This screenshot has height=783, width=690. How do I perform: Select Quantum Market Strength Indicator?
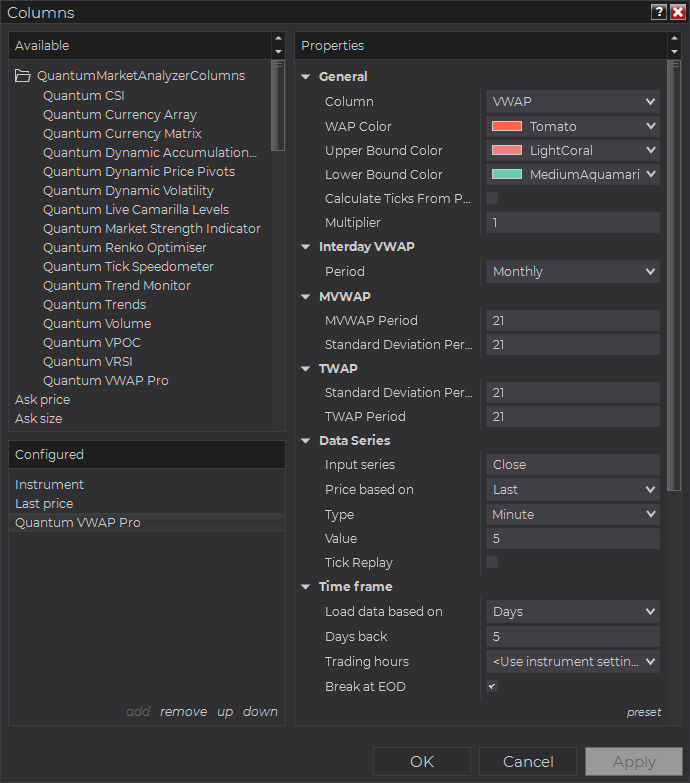[152, 229]
